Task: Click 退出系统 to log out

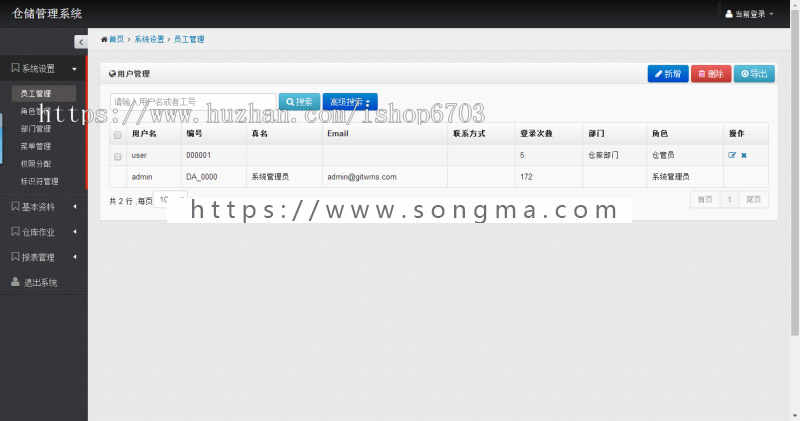Action: coord(35,282)
